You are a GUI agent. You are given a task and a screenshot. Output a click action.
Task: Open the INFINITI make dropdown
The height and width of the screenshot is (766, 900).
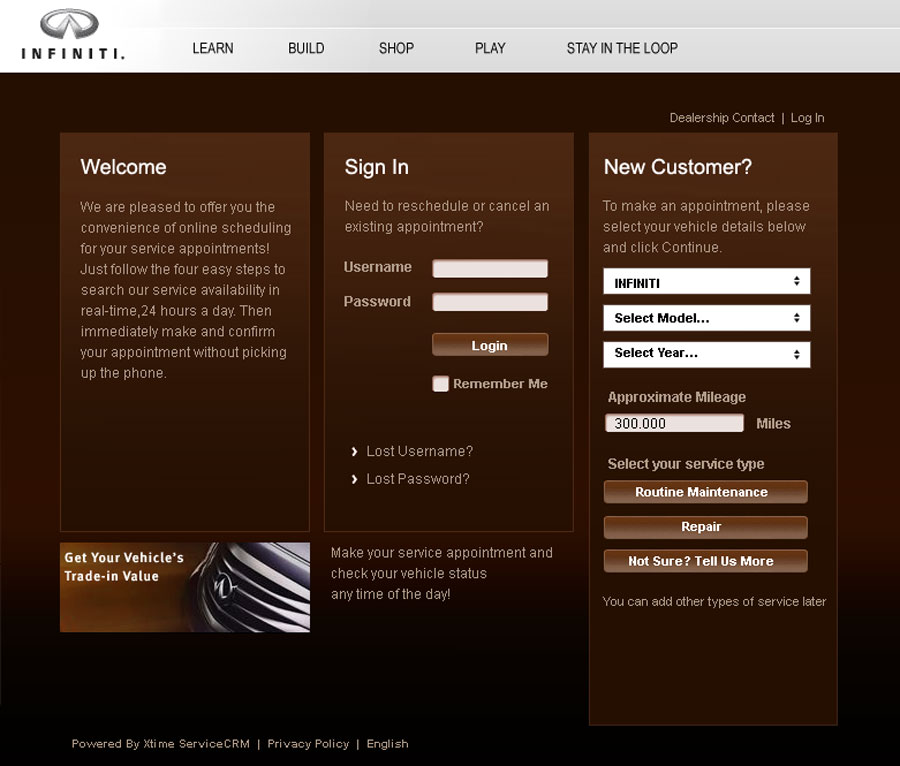[706, 282]
